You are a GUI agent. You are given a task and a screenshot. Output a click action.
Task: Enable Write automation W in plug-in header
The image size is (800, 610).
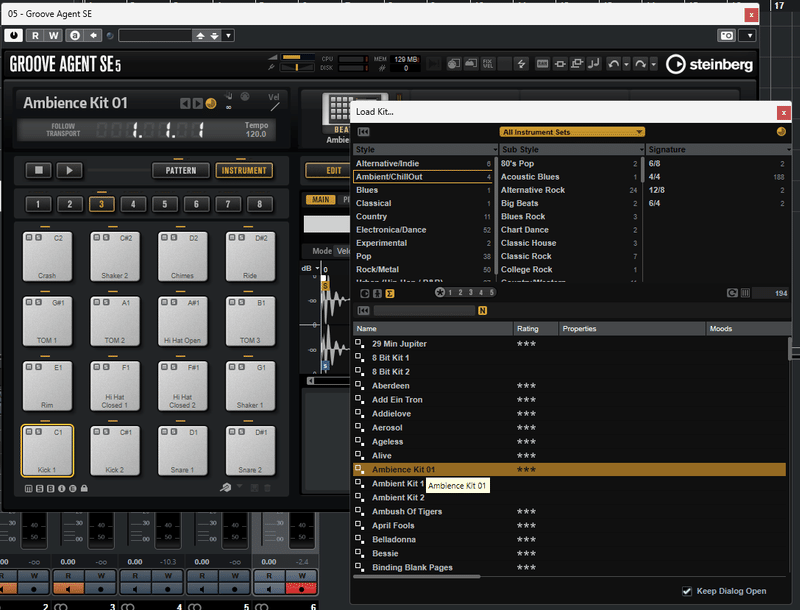coord(54,35)
